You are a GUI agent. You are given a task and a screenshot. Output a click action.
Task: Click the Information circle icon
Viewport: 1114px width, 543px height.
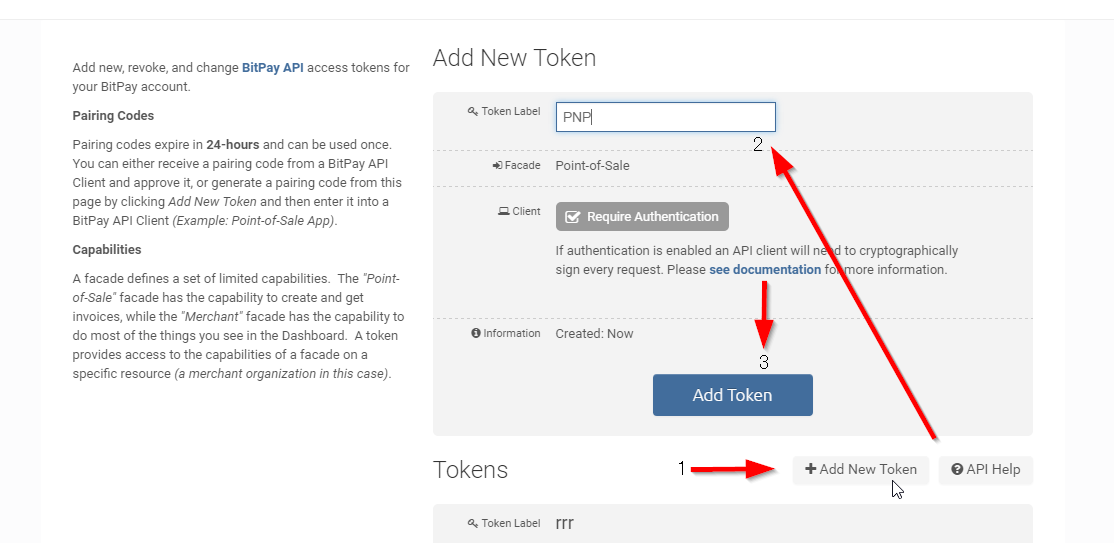(x=476, y=333)
